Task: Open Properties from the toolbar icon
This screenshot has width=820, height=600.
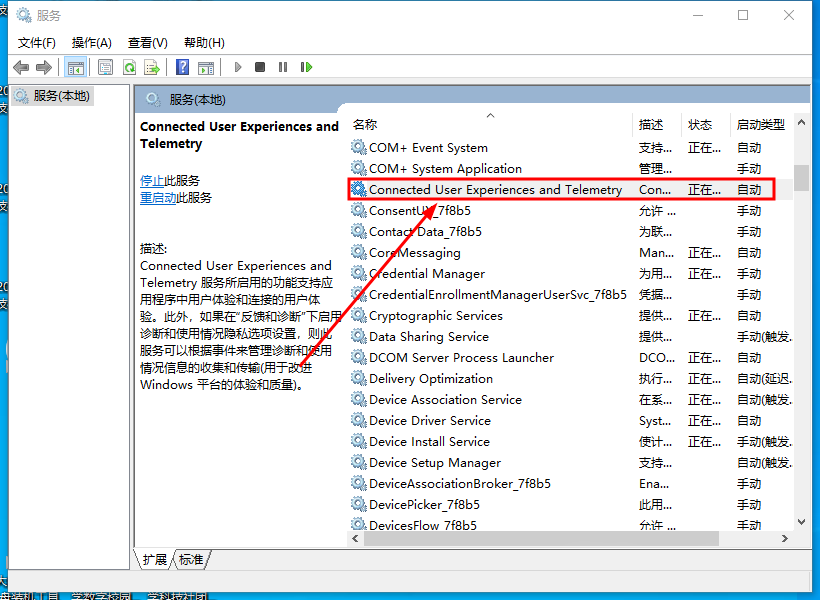Action: pyautogui.click(x=105, y=67)
